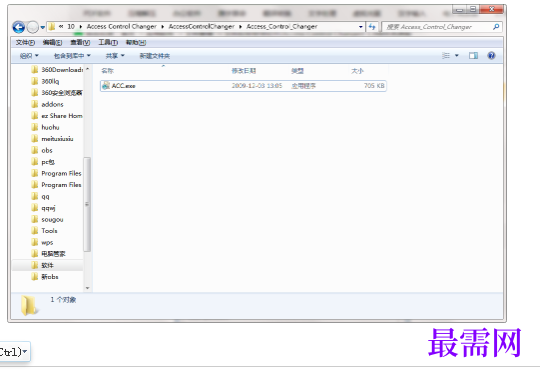Open the 工具(T) menu

click(108, 42)
